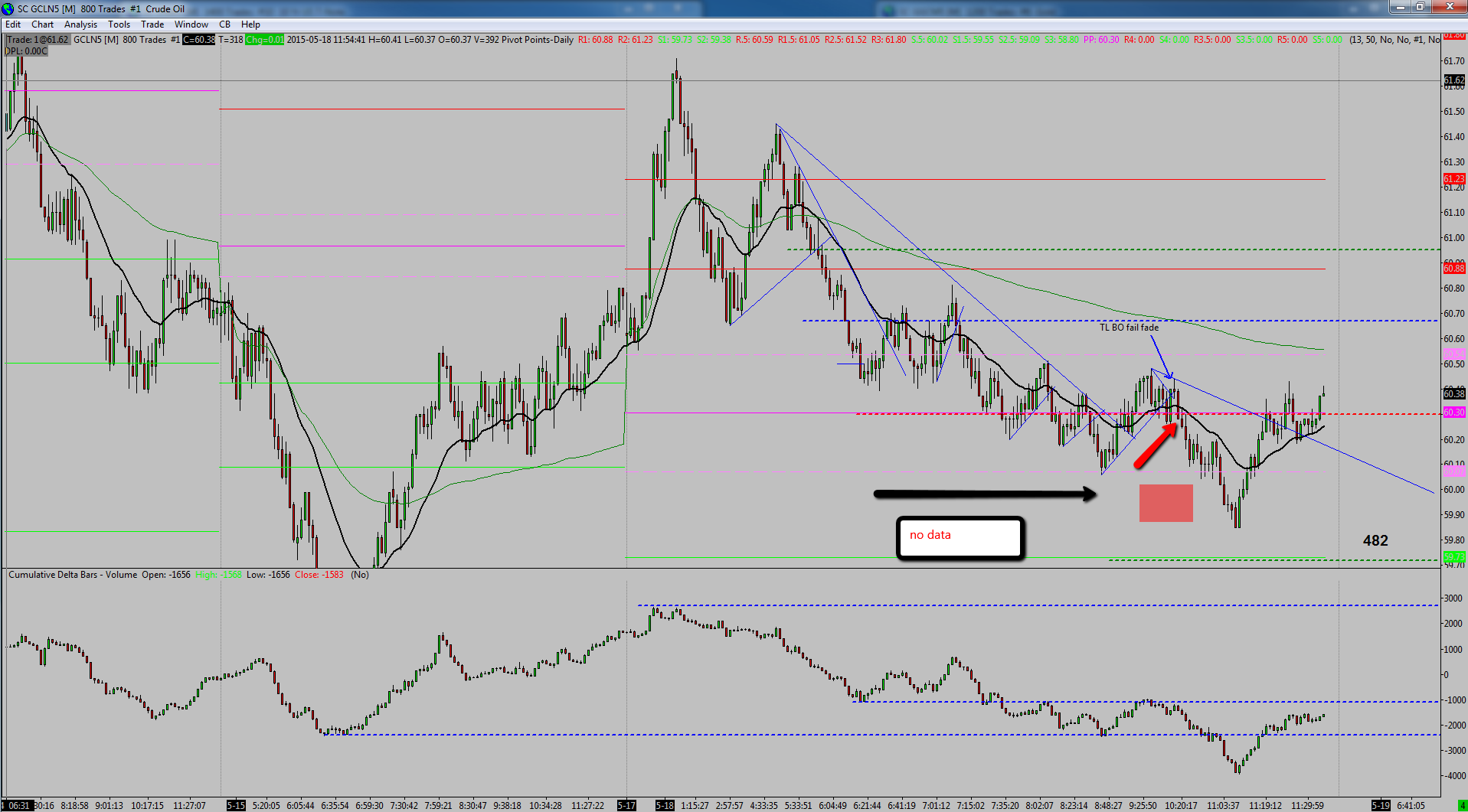Click the 6:41:05 time label

1411,805
